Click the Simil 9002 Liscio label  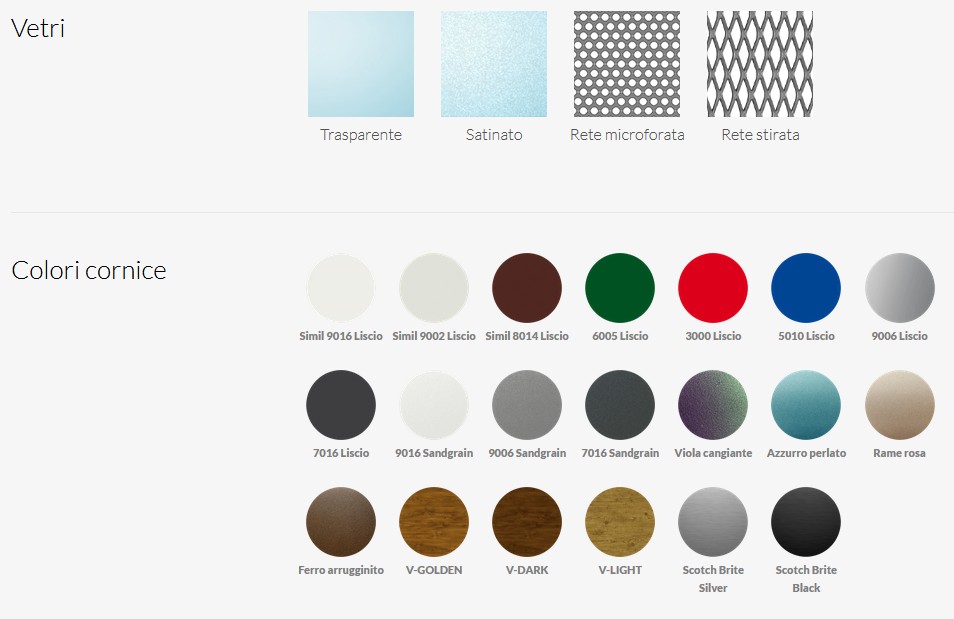point(434,336)
